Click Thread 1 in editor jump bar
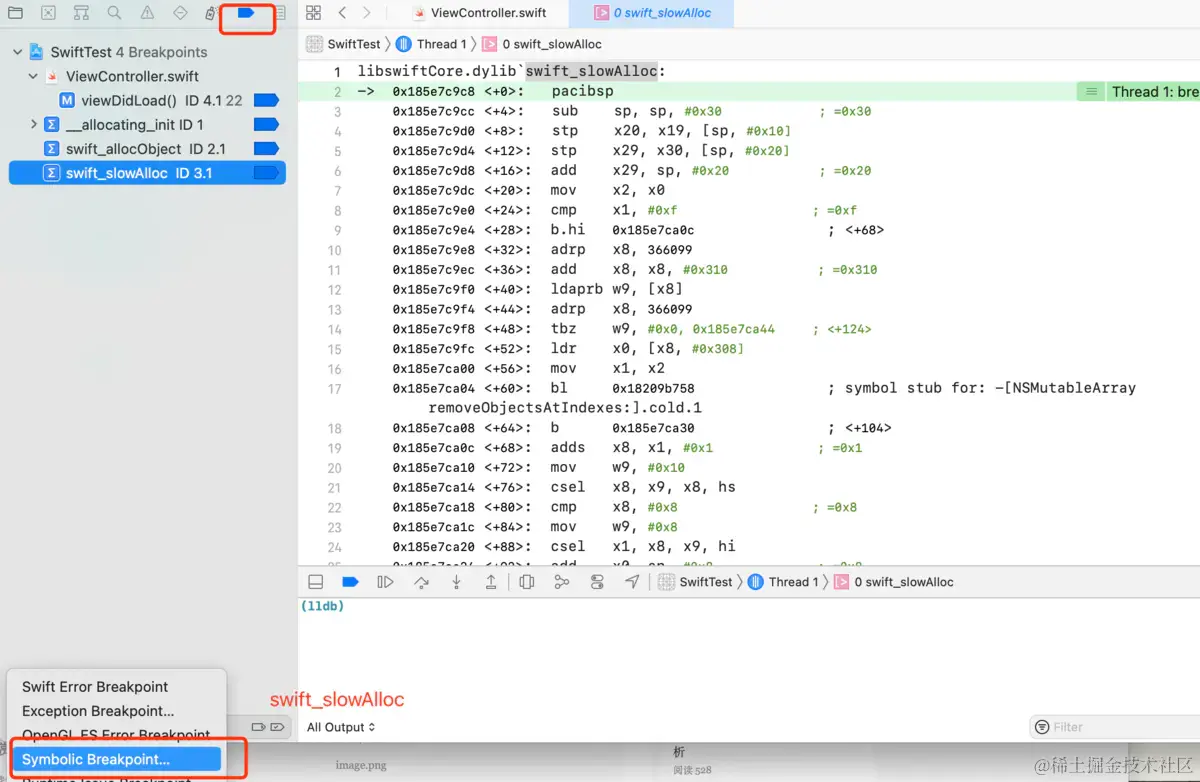 pos(431,44)
